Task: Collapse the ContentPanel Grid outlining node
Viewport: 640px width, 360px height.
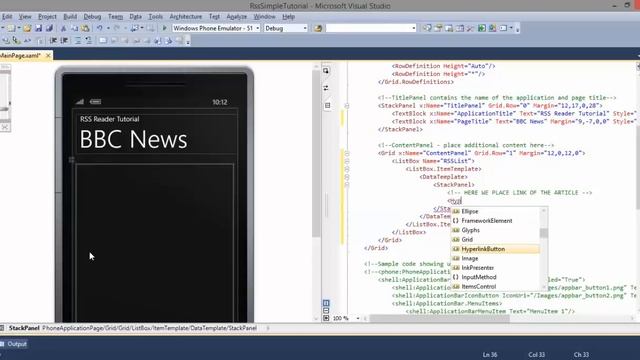Action: (347, 153)
